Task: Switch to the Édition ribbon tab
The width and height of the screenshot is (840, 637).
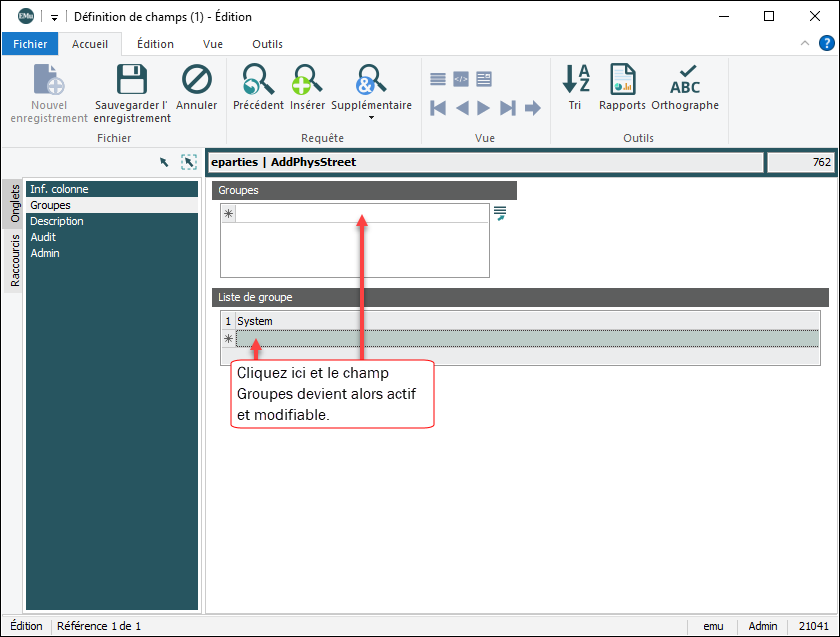Action: pos(155,44)
